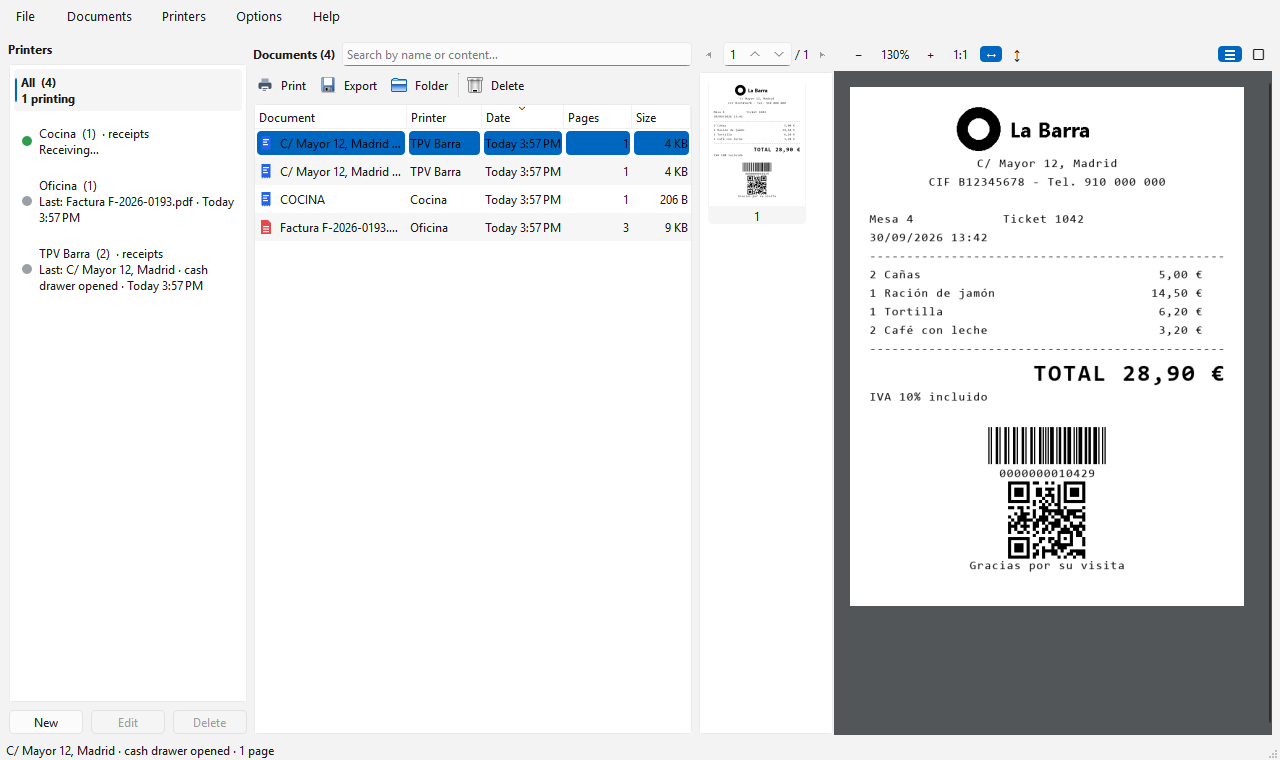
Task: Click the grey status dot beside Oficina printer
Action: (x=27, y=202)
